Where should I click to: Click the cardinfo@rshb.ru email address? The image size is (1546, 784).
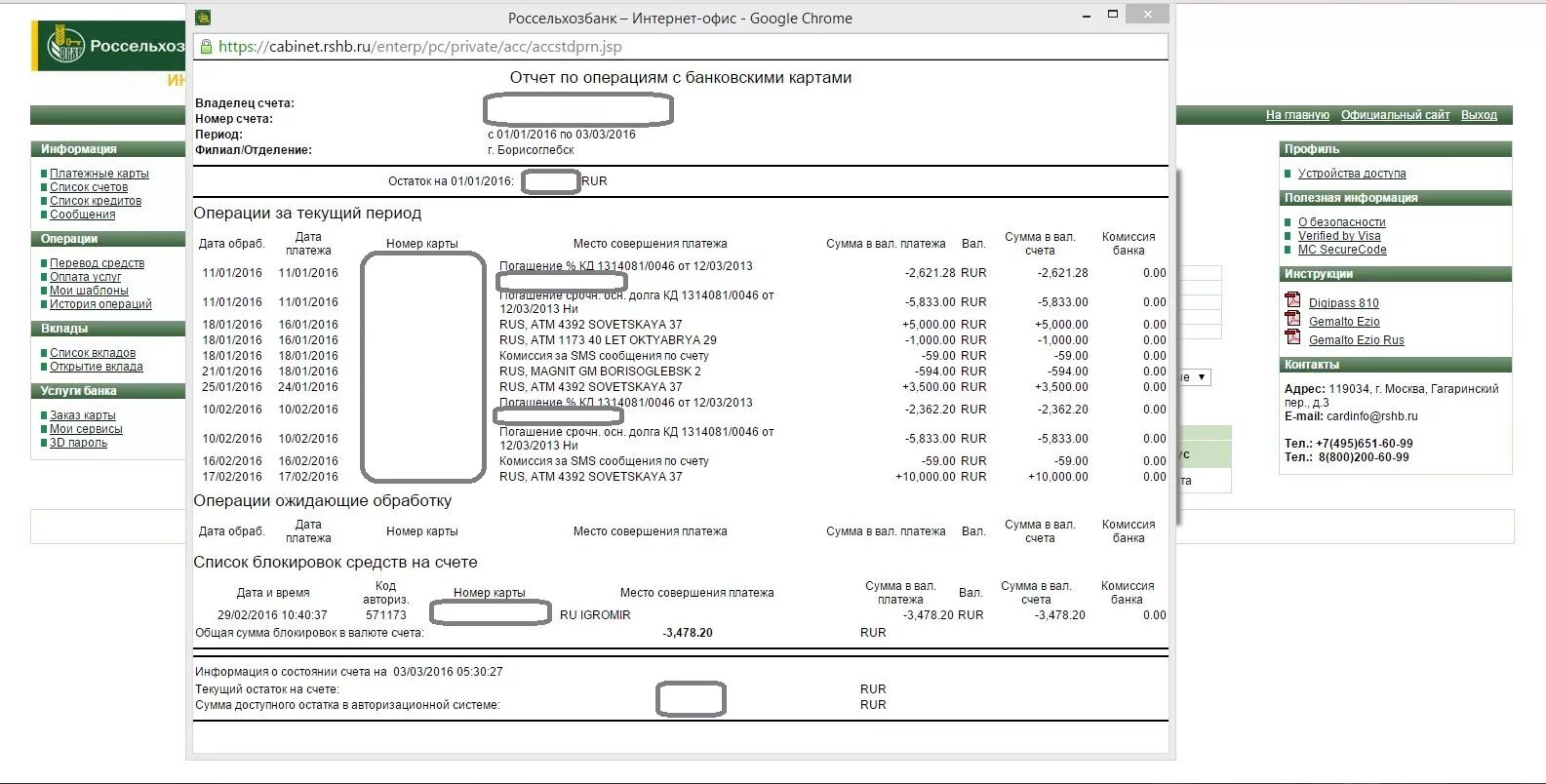(x=1371, y=416)
